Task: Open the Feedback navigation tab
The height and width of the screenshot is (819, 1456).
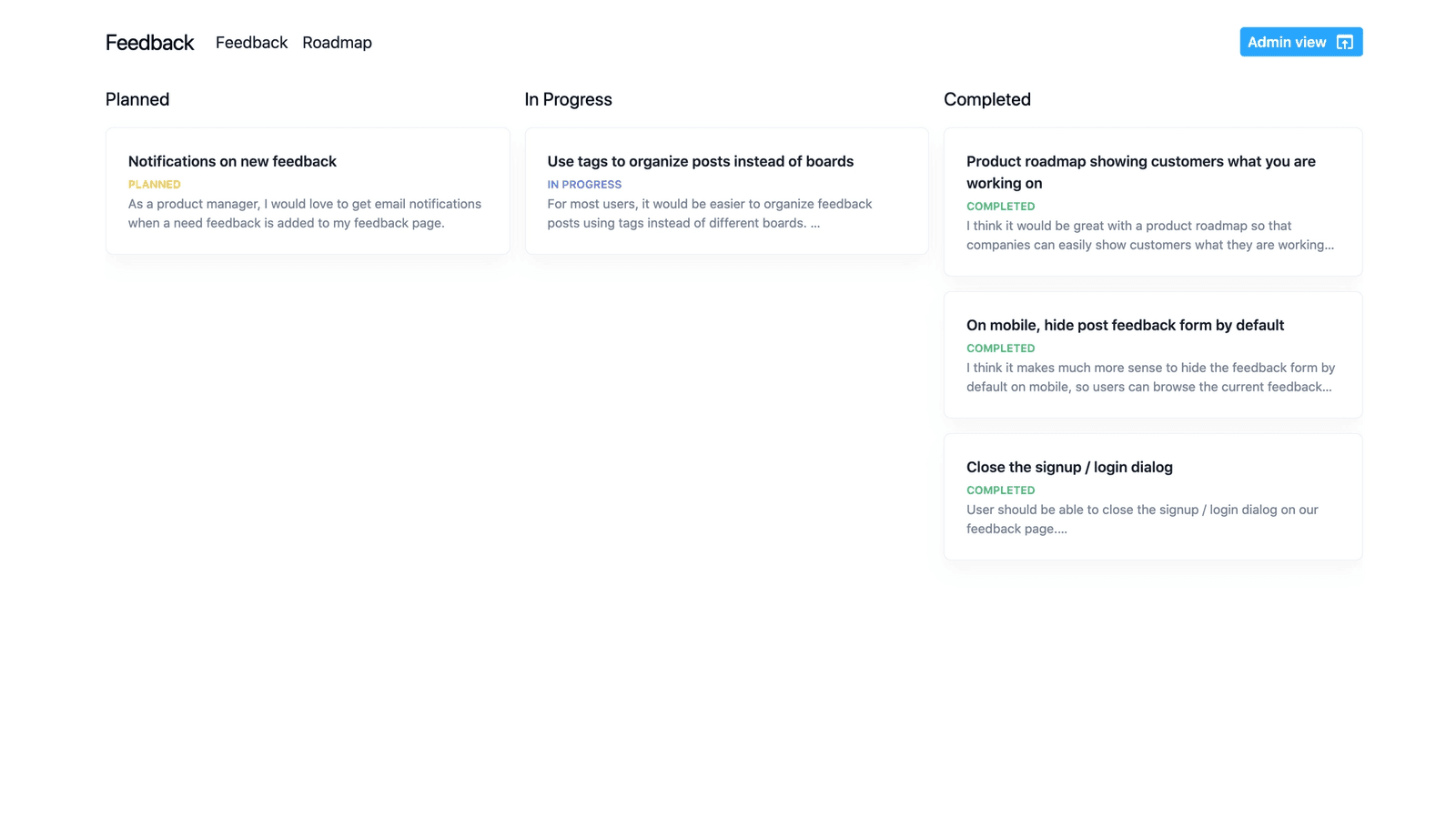Action: point(251,43)
